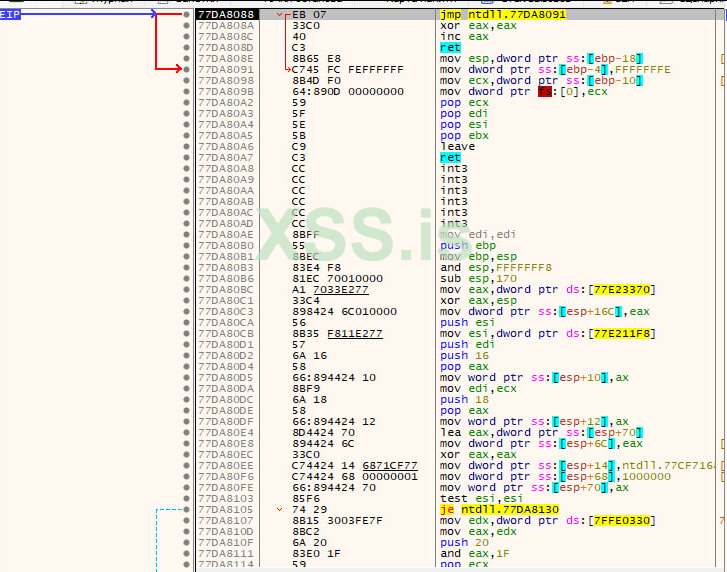
Task: Select address 77DA808C in address column
Action: [x=226, y=37]
